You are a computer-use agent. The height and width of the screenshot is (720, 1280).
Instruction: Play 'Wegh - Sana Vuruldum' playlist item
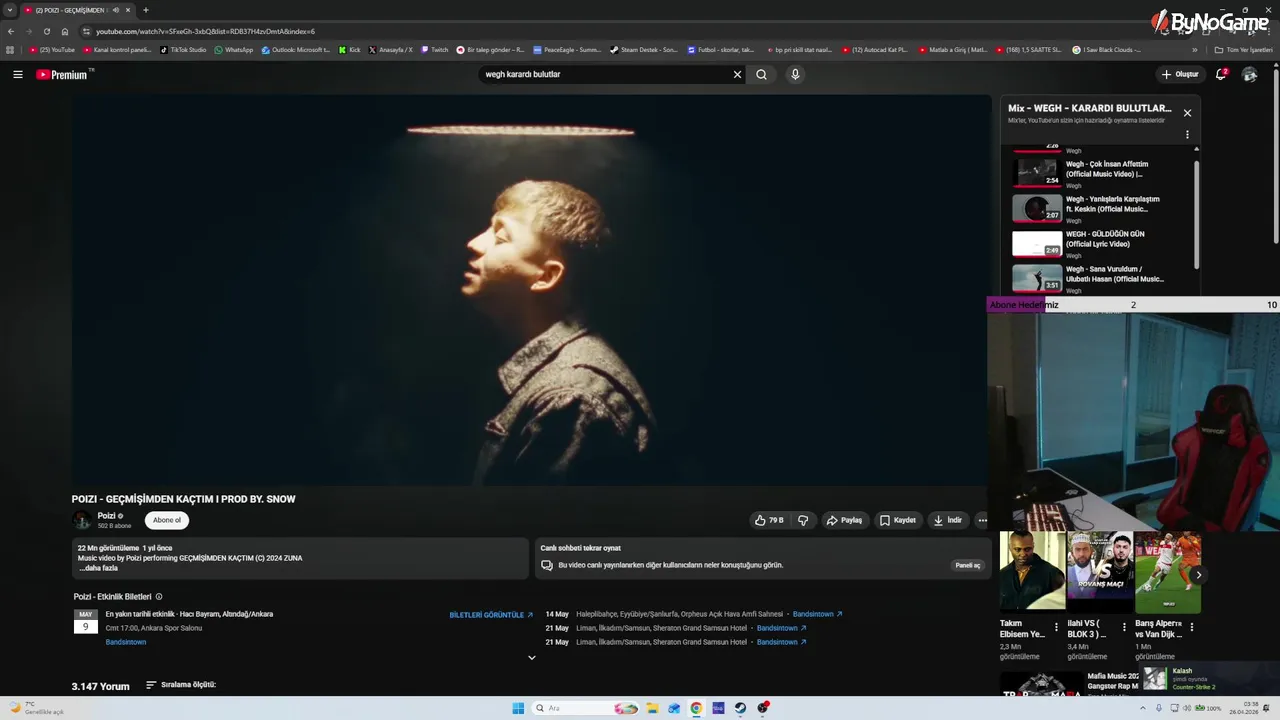tap(1098, 277)
